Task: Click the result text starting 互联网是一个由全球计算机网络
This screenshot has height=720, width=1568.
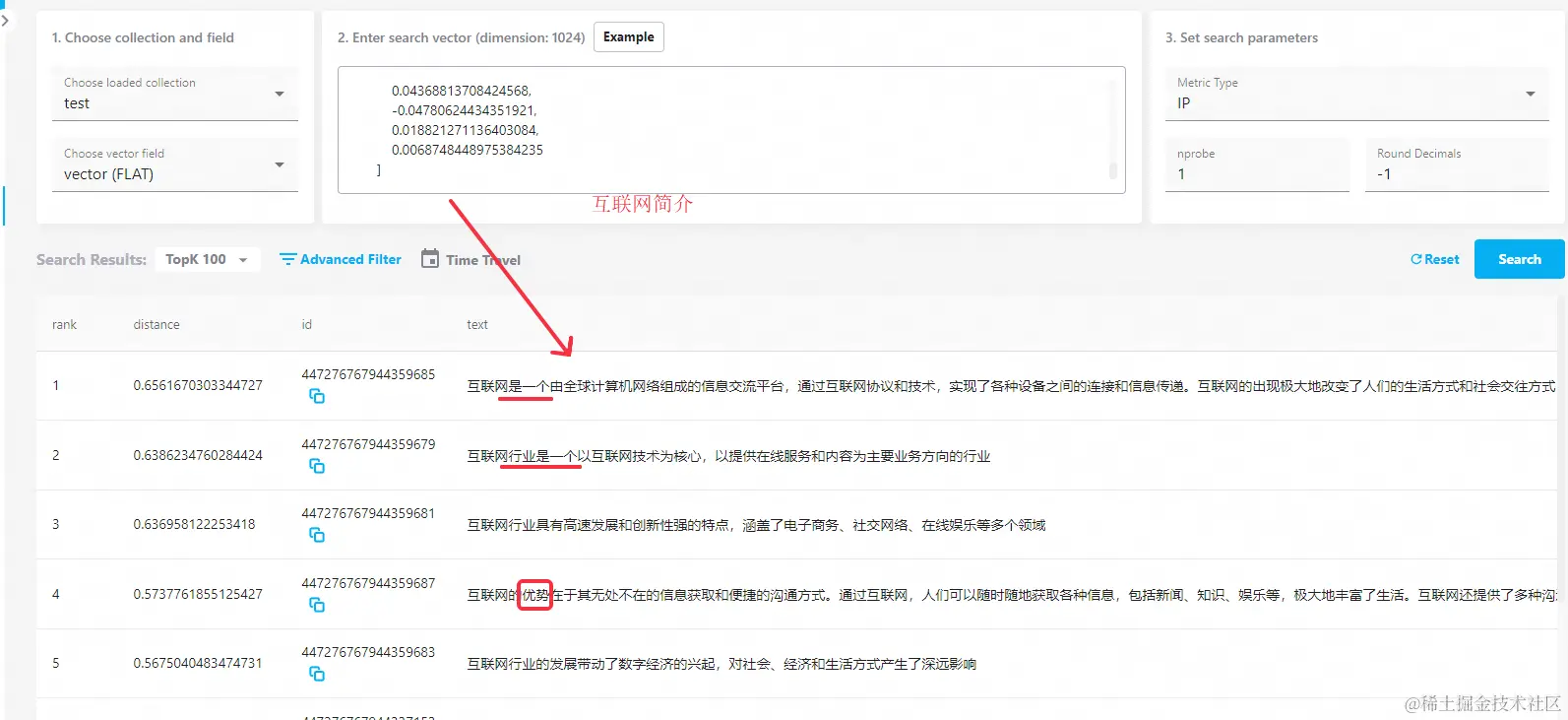Action: [x=1011, y=386]
